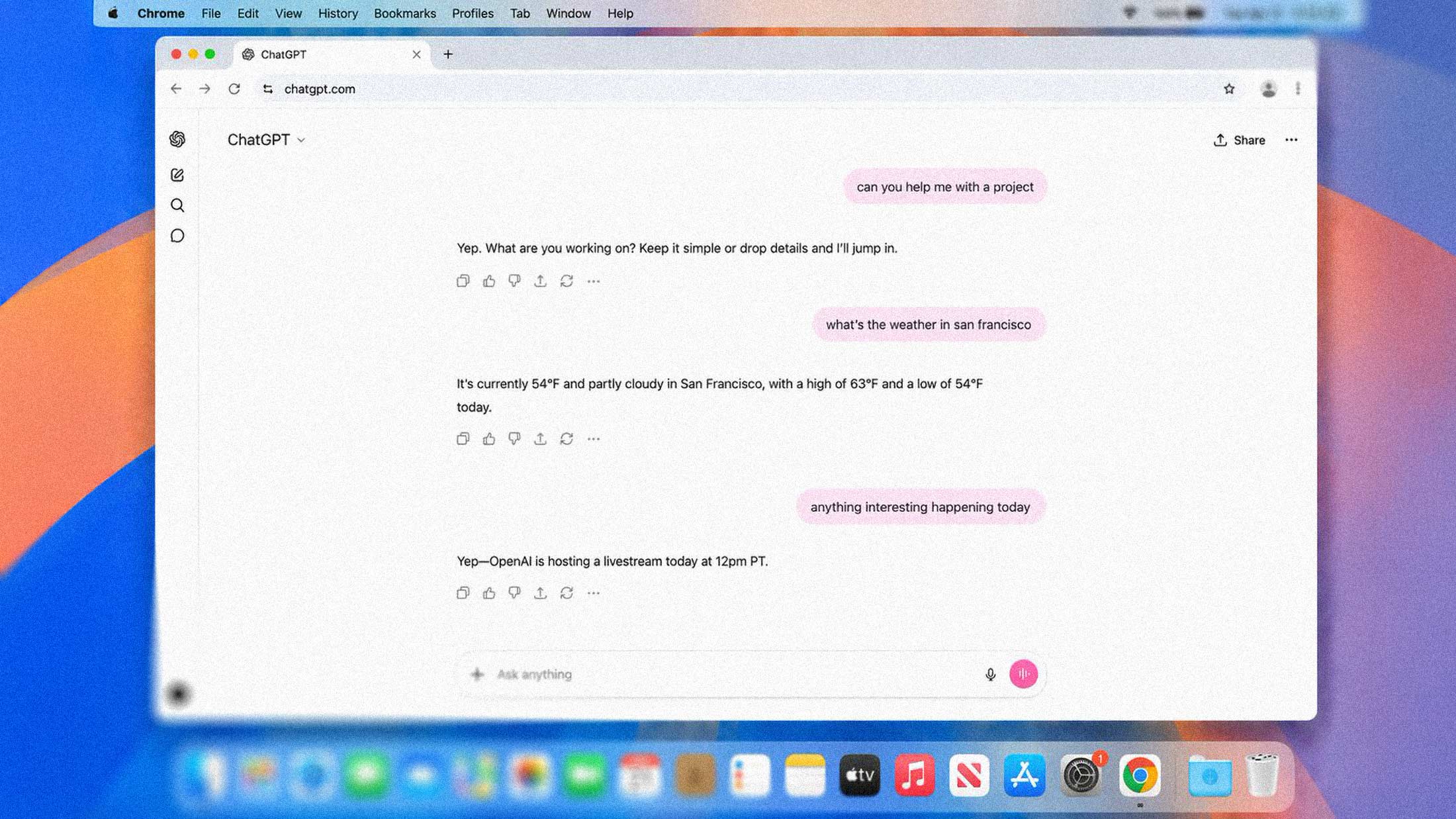Open the search chats icon
The image size is (1456, 819).
coord(177,205)
